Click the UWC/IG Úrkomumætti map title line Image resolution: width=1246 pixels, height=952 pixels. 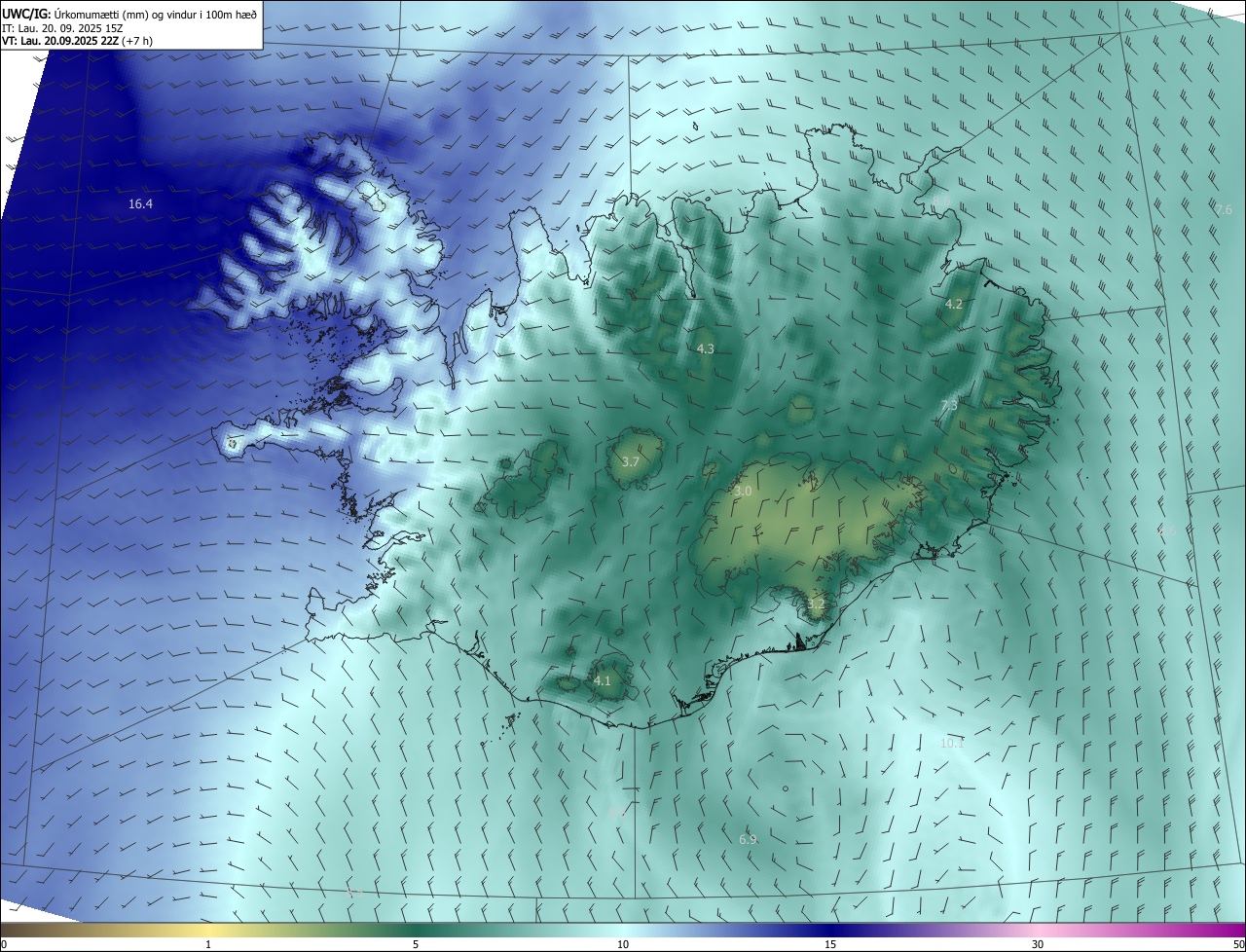coord(129,14)
